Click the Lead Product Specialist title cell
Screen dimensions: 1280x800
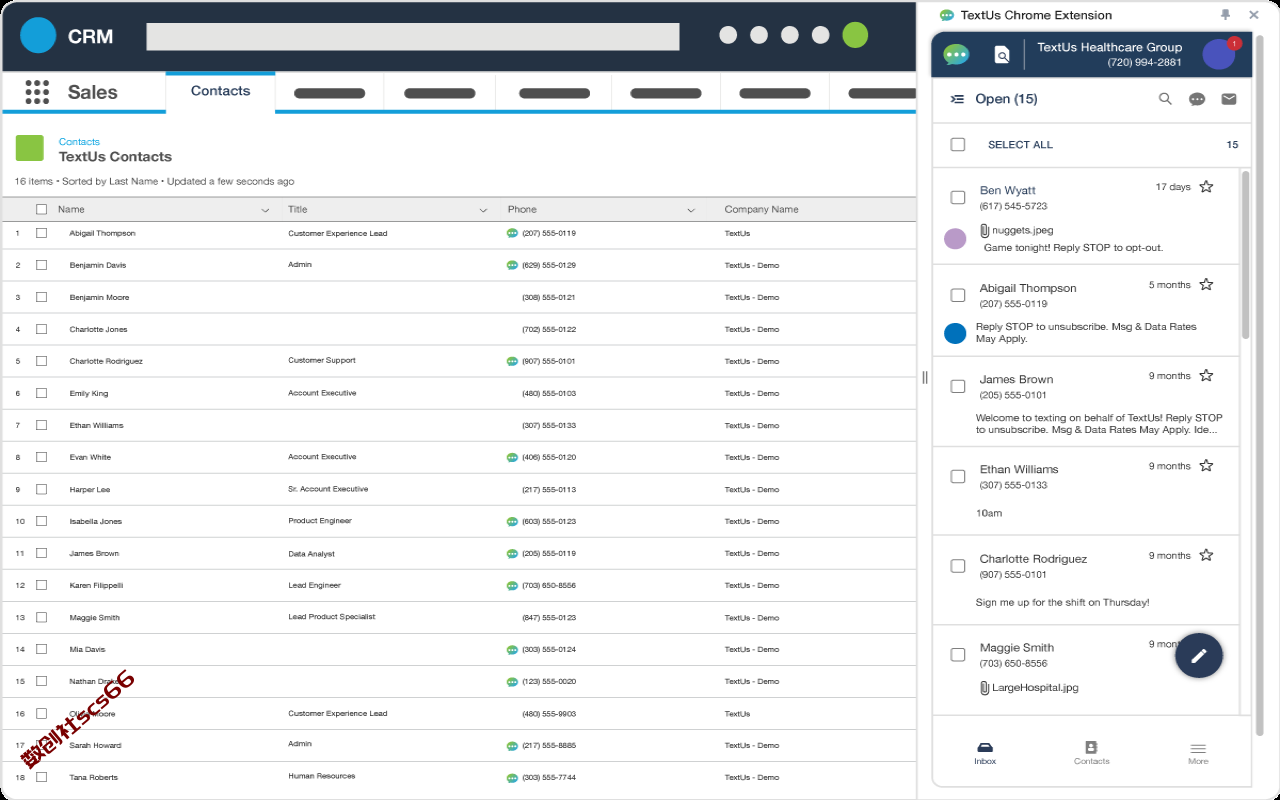tap(332, 617)
